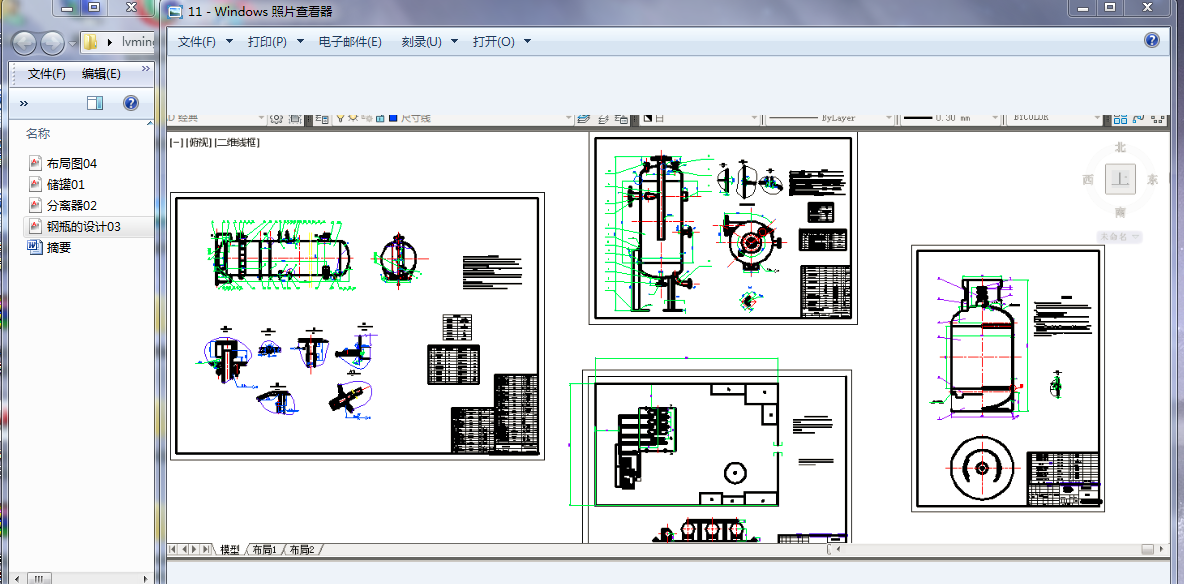1184x584 pixels.
Task: Select the Word document 摘要
Action: tap(59, 247)
